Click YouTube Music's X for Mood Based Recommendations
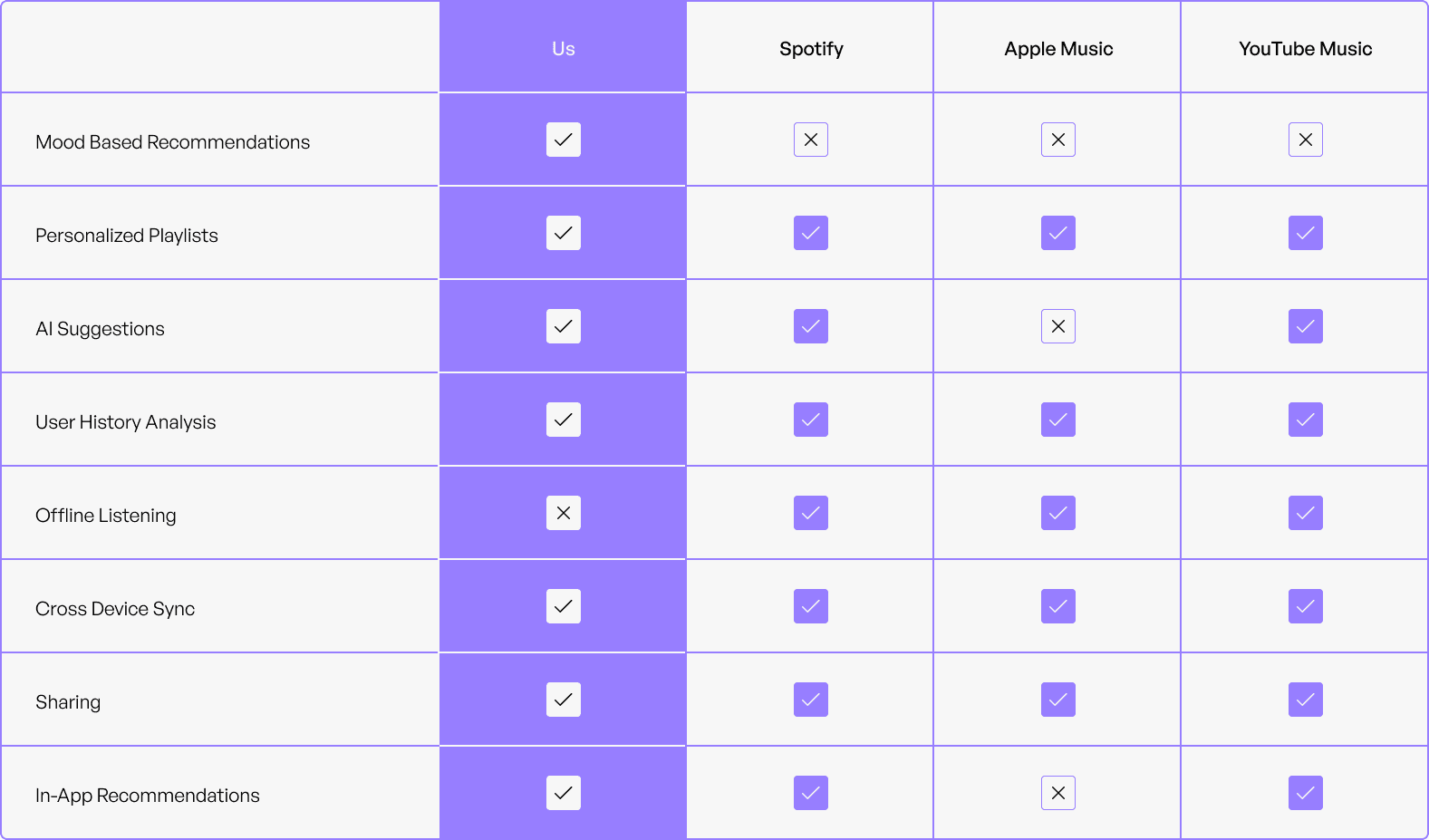This screenshot has width=1429, height=840. click(1306, 140)
